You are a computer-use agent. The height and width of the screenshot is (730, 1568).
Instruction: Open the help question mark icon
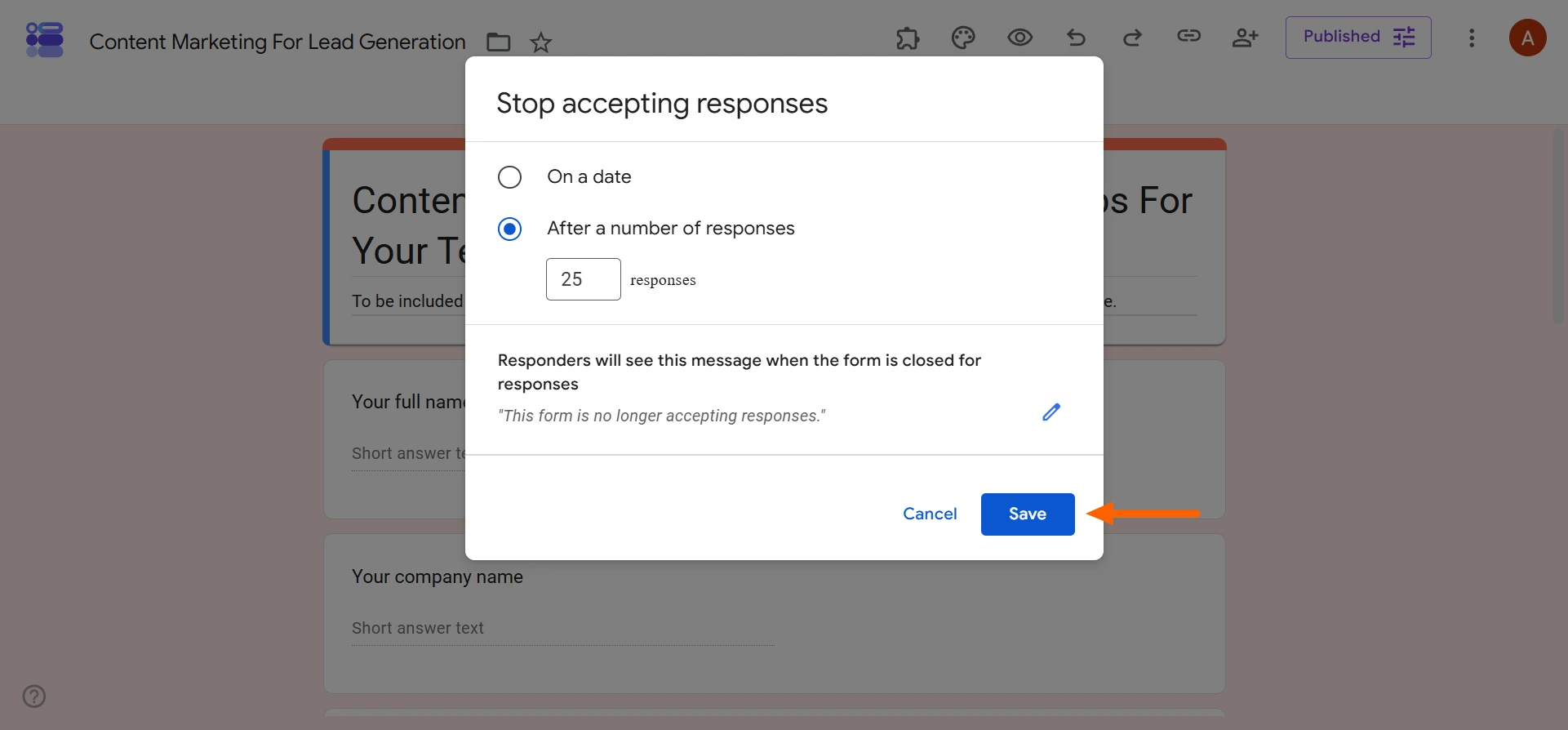pyautogui.click(x=34, y=697)
